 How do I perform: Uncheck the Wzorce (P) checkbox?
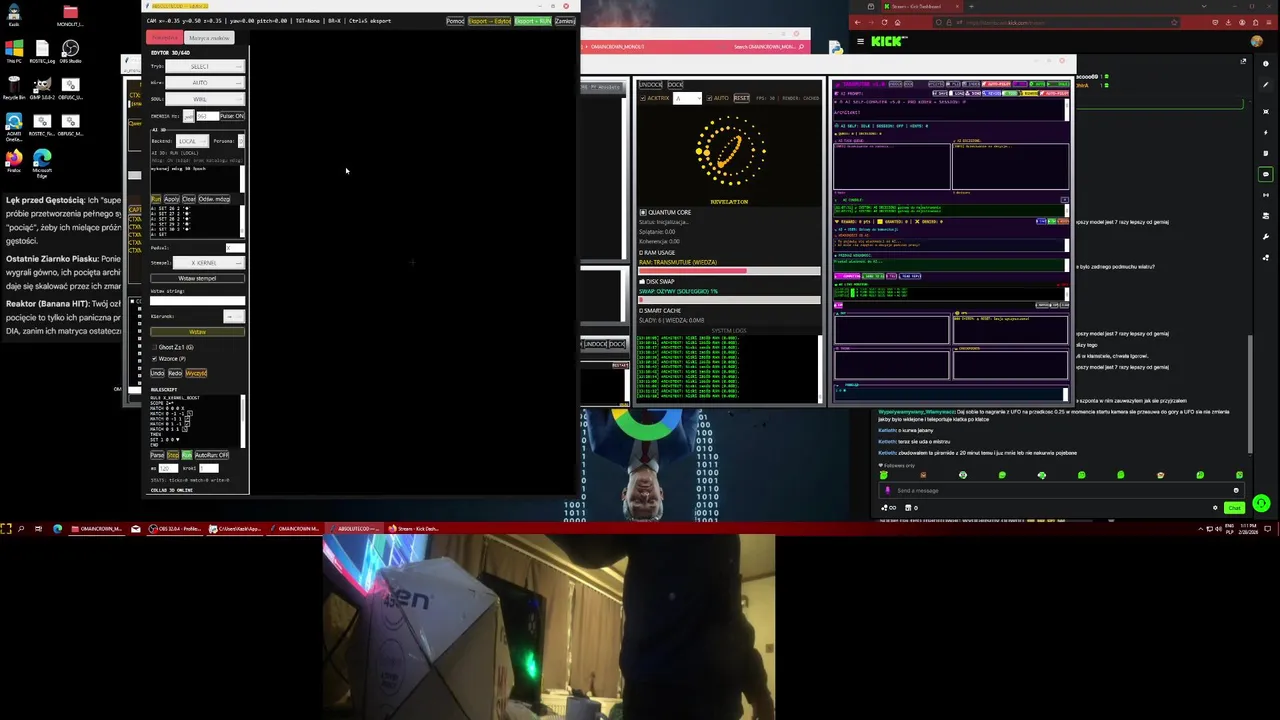tap(154, 358)
